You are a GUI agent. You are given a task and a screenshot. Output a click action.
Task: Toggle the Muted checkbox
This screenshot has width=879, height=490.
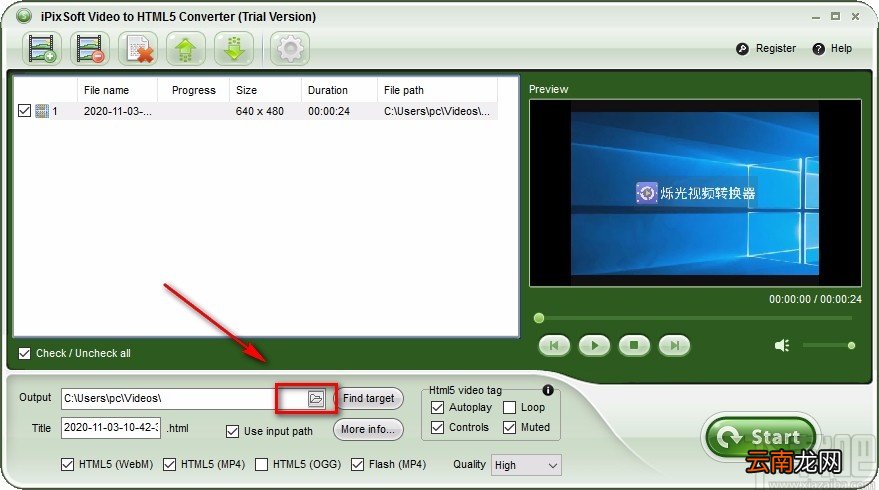pyautogui.click(x=510, y=427)
